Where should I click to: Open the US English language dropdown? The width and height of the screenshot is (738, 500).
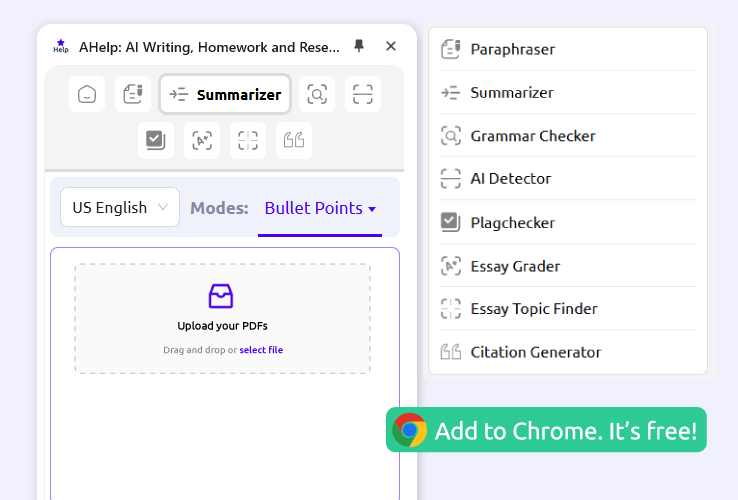(120, 207)
